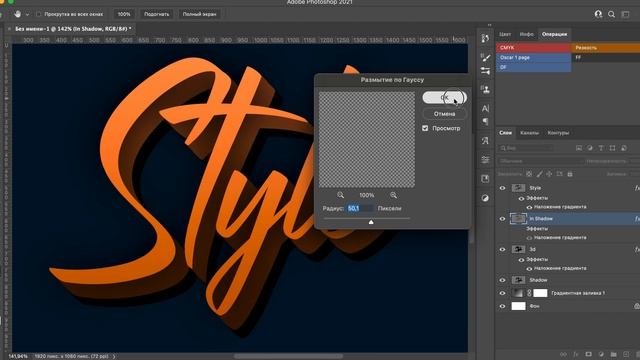The width and height of the screenshot is (640, 360).
Task: Click the radius slider handle
Action: point(371,222)
